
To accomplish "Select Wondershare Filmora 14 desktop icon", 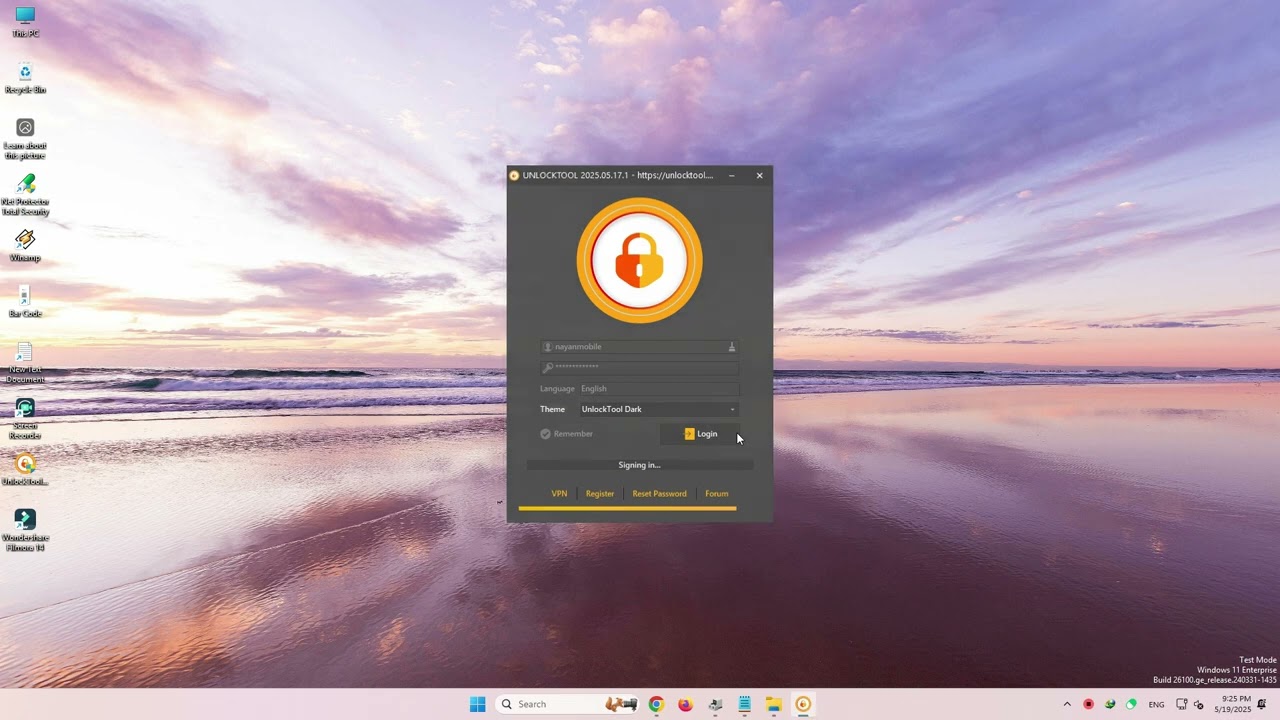I will pyautogui.click(x=25, y=531).
